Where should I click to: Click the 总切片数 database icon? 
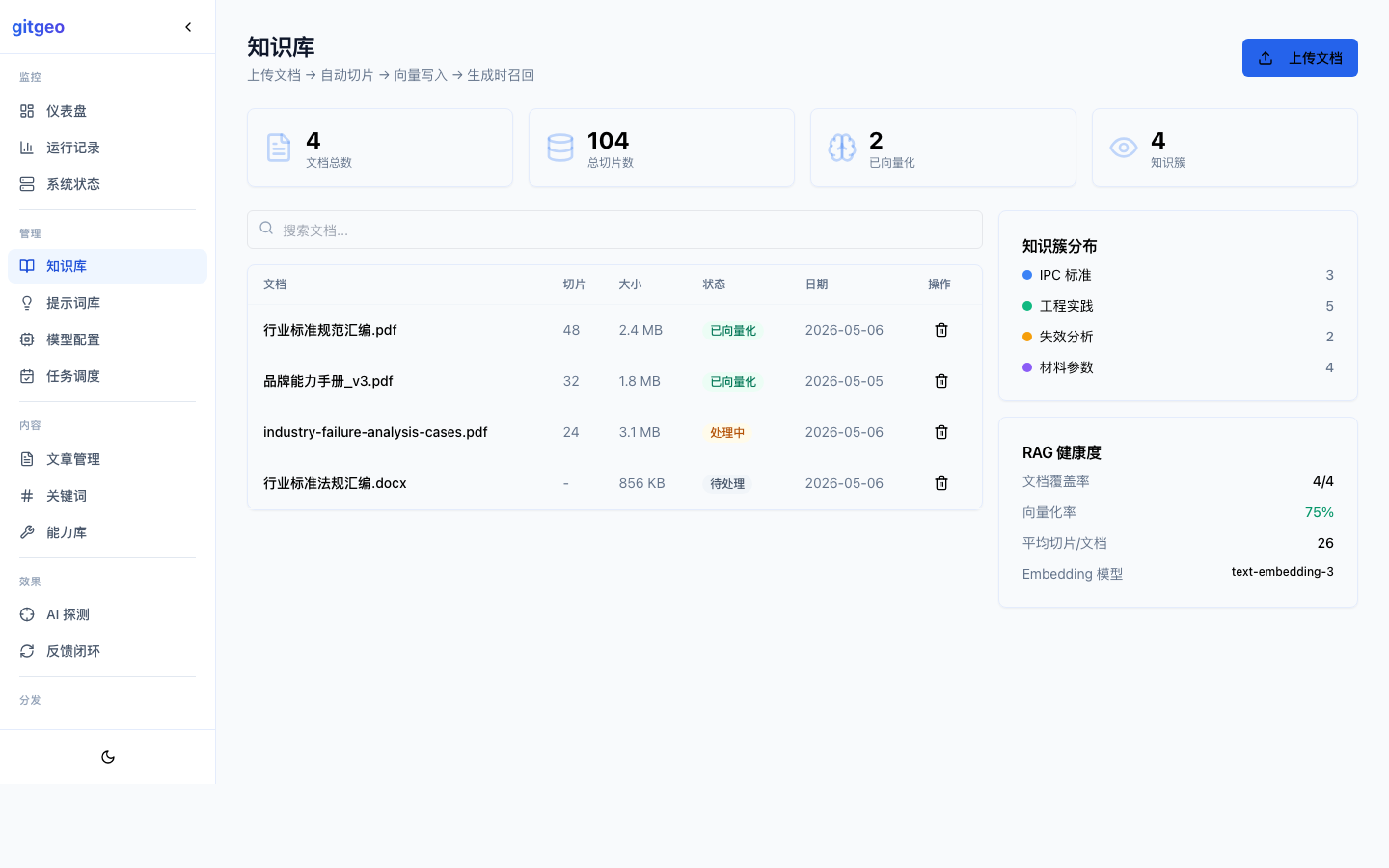pos(560,148)
